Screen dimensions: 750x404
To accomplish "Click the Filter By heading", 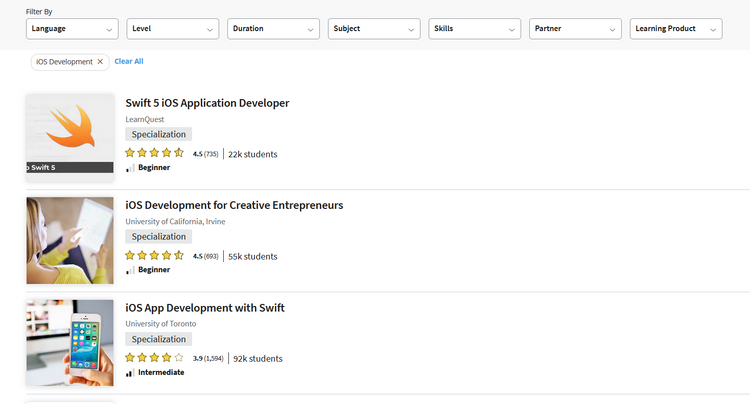I will pos(39,11).
